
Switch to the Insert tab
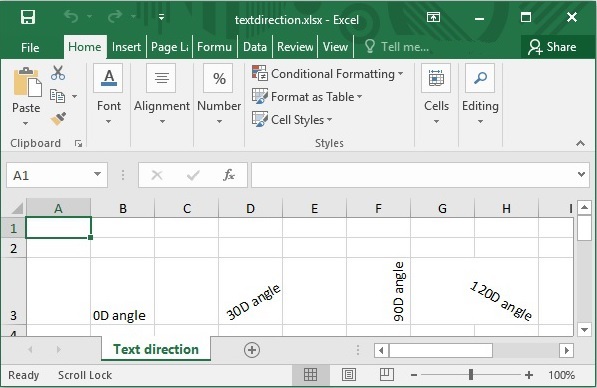126,47
